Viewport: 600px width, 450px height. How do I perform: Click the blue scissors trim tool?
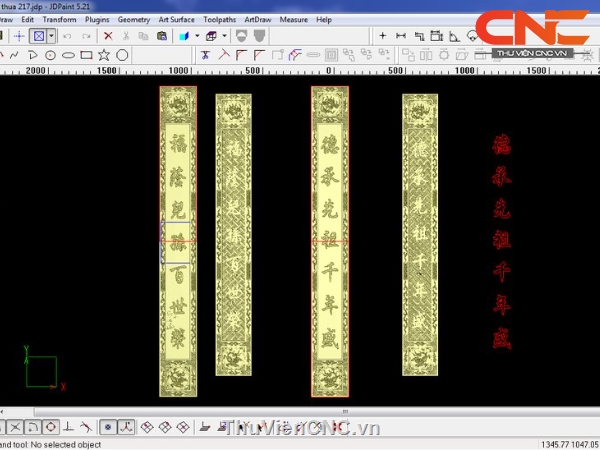point(205,55)
